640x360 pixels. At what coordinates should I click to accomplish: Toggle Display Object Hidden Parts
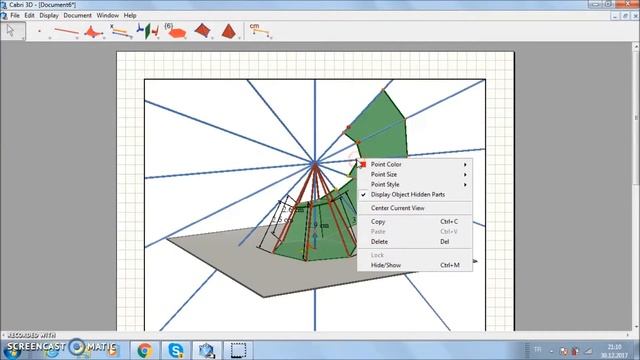pos(415,195)
